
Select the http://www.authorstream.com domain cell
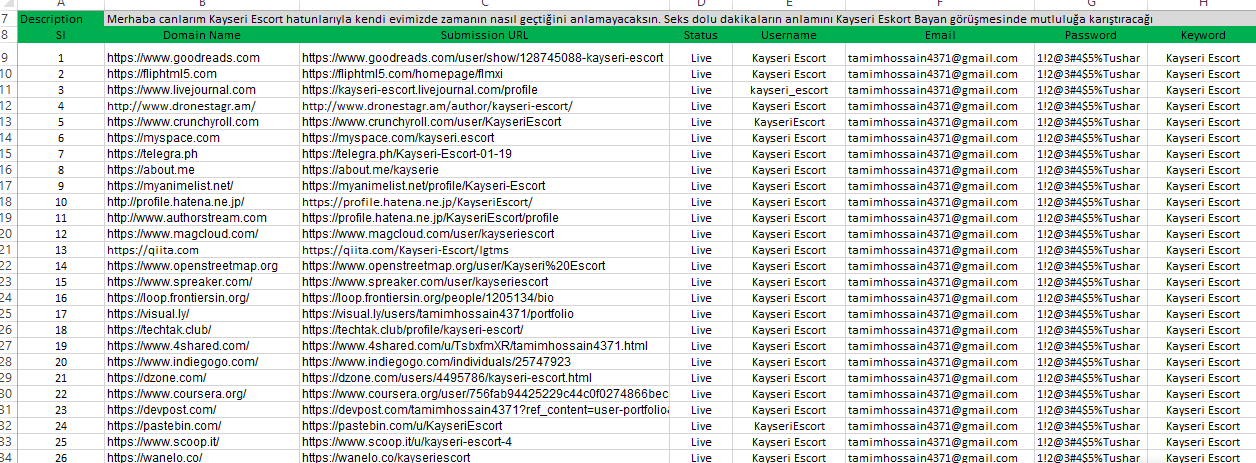(202, 218)
